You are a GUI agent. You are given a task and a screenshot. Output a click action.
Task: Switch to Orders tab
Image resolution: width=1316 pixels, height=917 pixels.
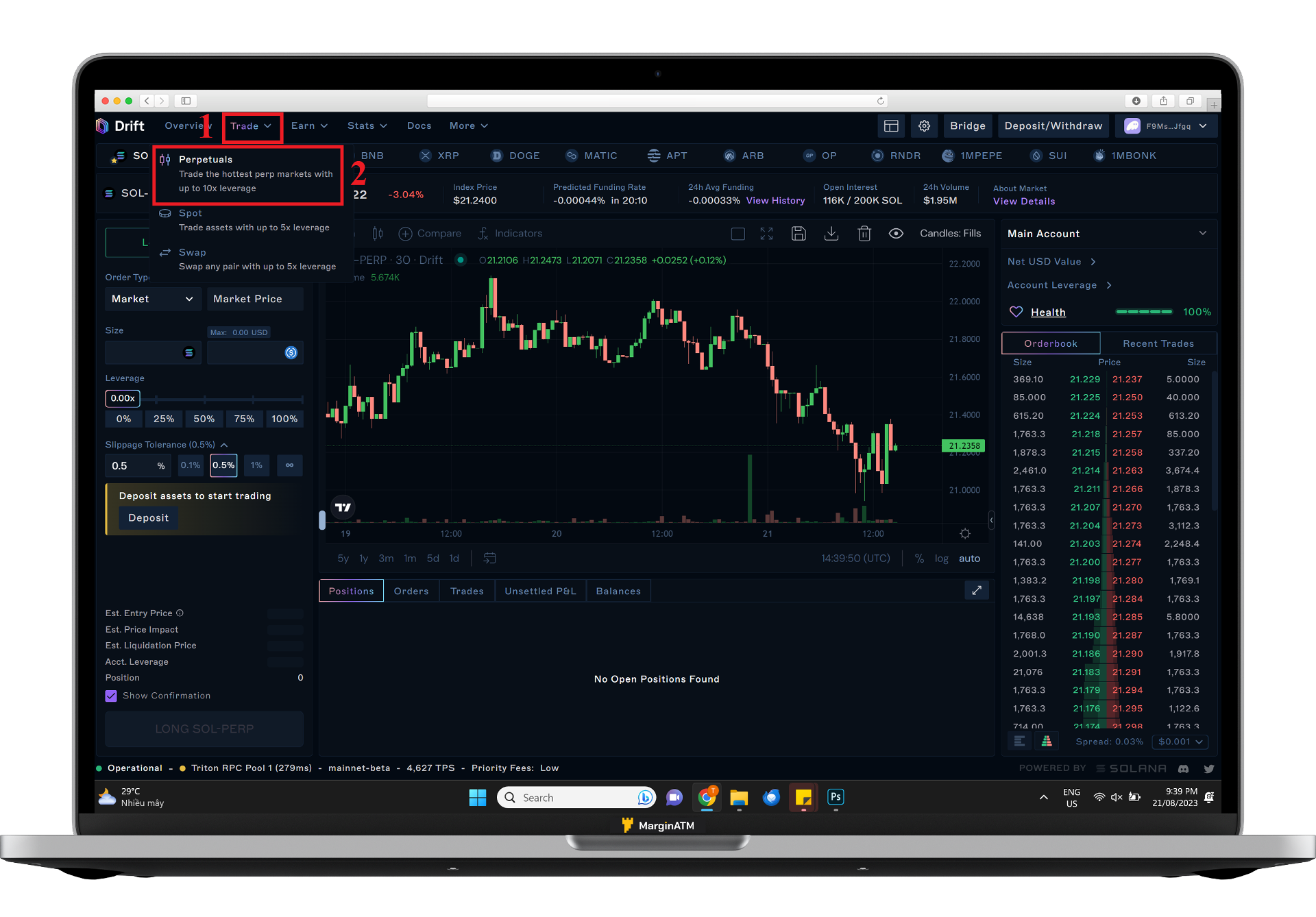coord(411,591)
